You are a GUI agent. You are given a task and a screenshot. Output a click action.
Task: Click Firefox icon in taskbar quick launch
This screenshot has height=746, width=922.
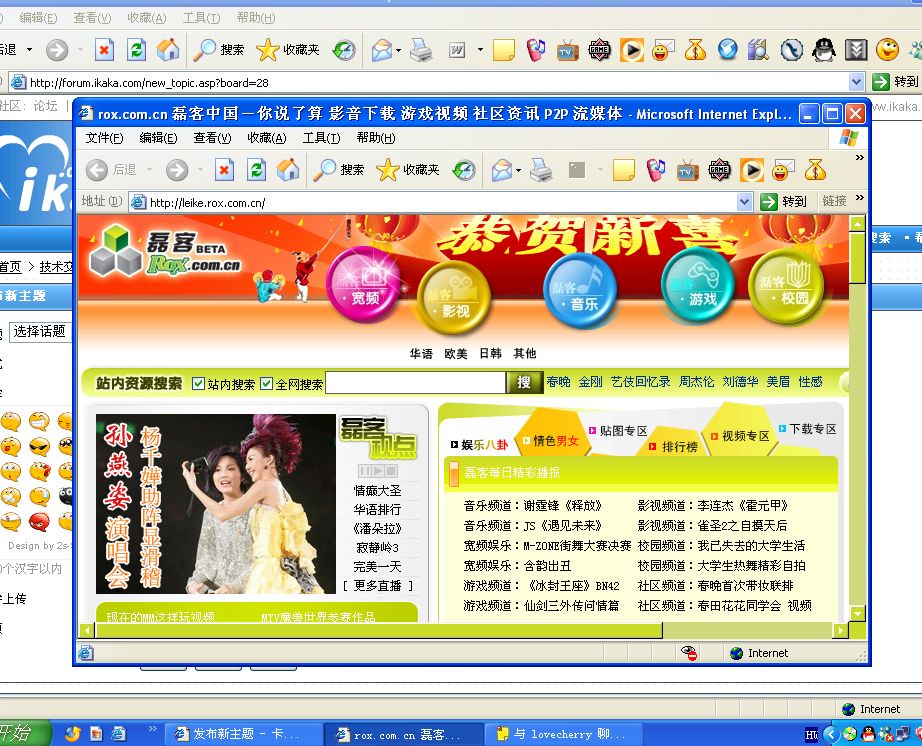73,734
